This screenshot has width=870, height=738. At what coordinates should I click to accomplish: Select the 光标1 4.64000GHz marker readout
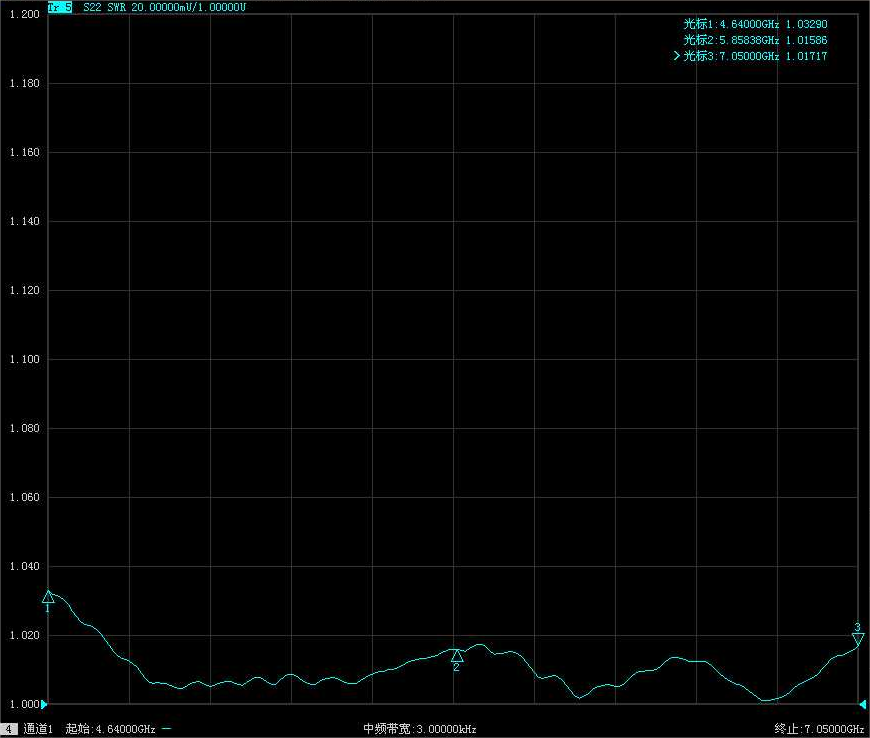pyautogui.click(x=755, y=24)
